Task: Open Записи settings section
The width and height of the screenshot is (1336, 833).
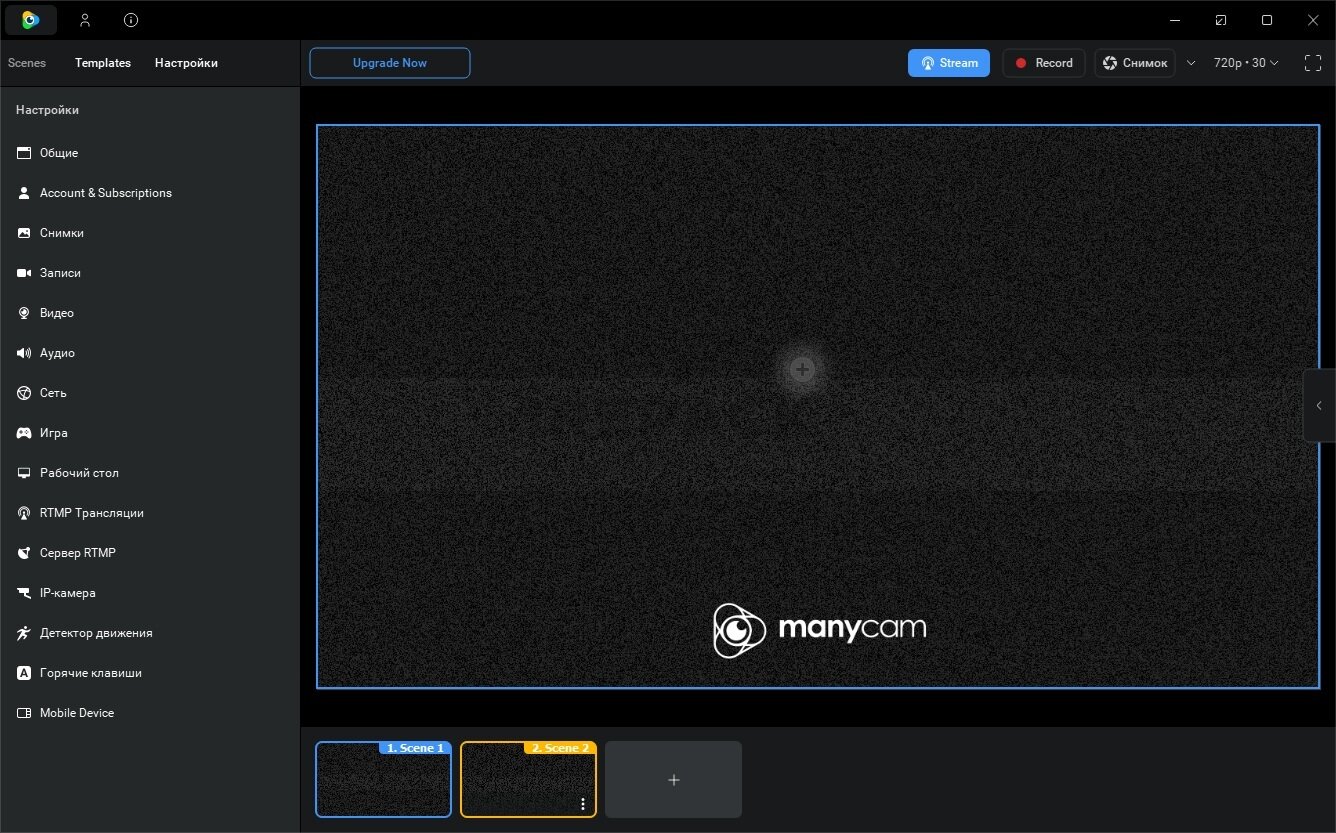Action: point(150,273)
